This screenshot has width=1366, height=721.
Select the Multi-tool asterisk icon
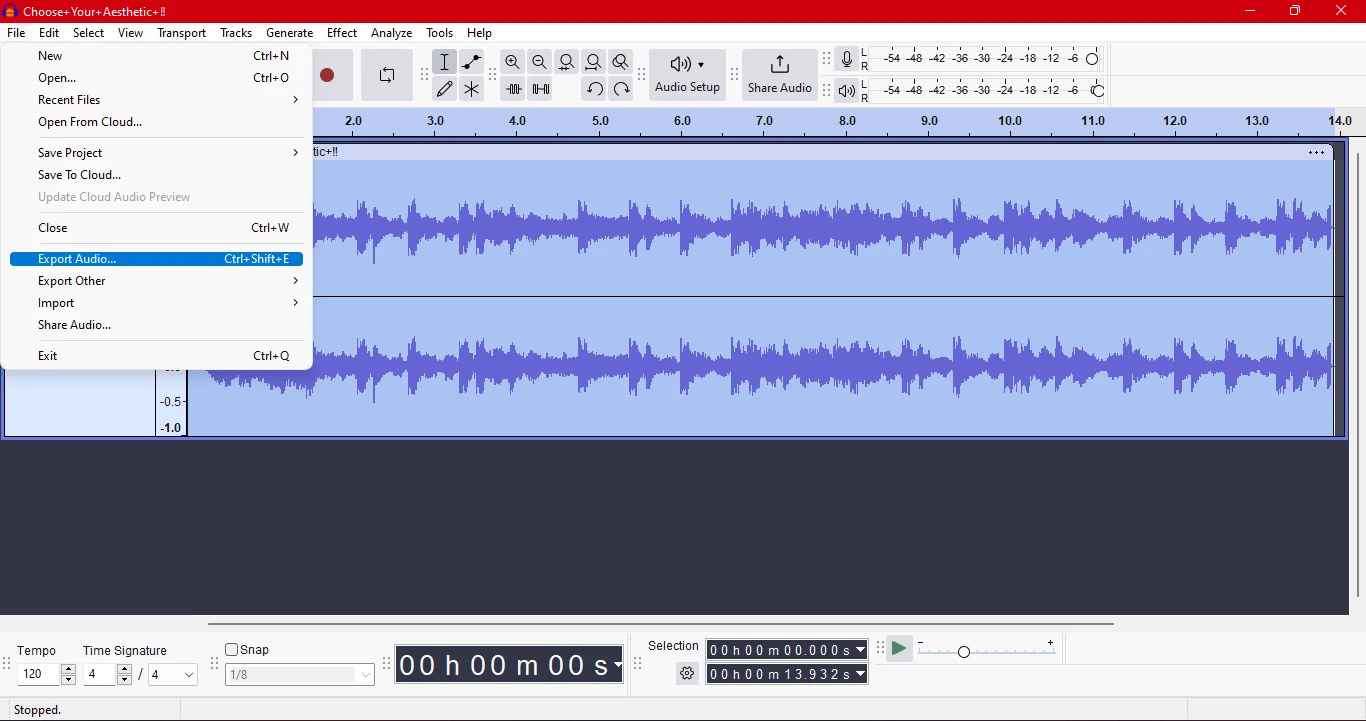472,89
